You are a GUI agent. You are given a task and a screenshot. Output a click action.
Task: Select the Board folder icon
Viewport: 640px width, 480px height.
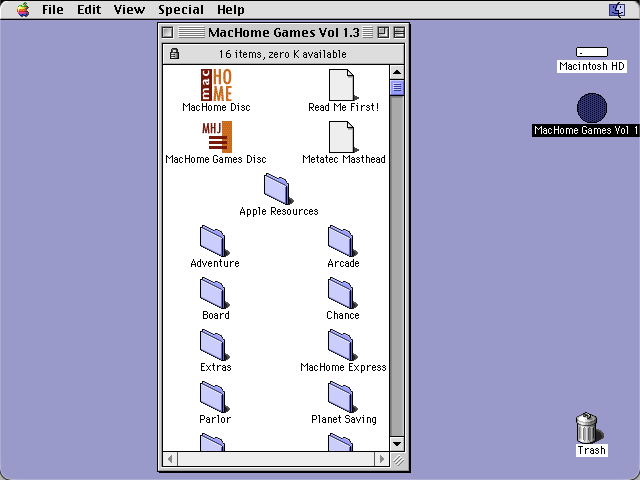tap(215, 293)
